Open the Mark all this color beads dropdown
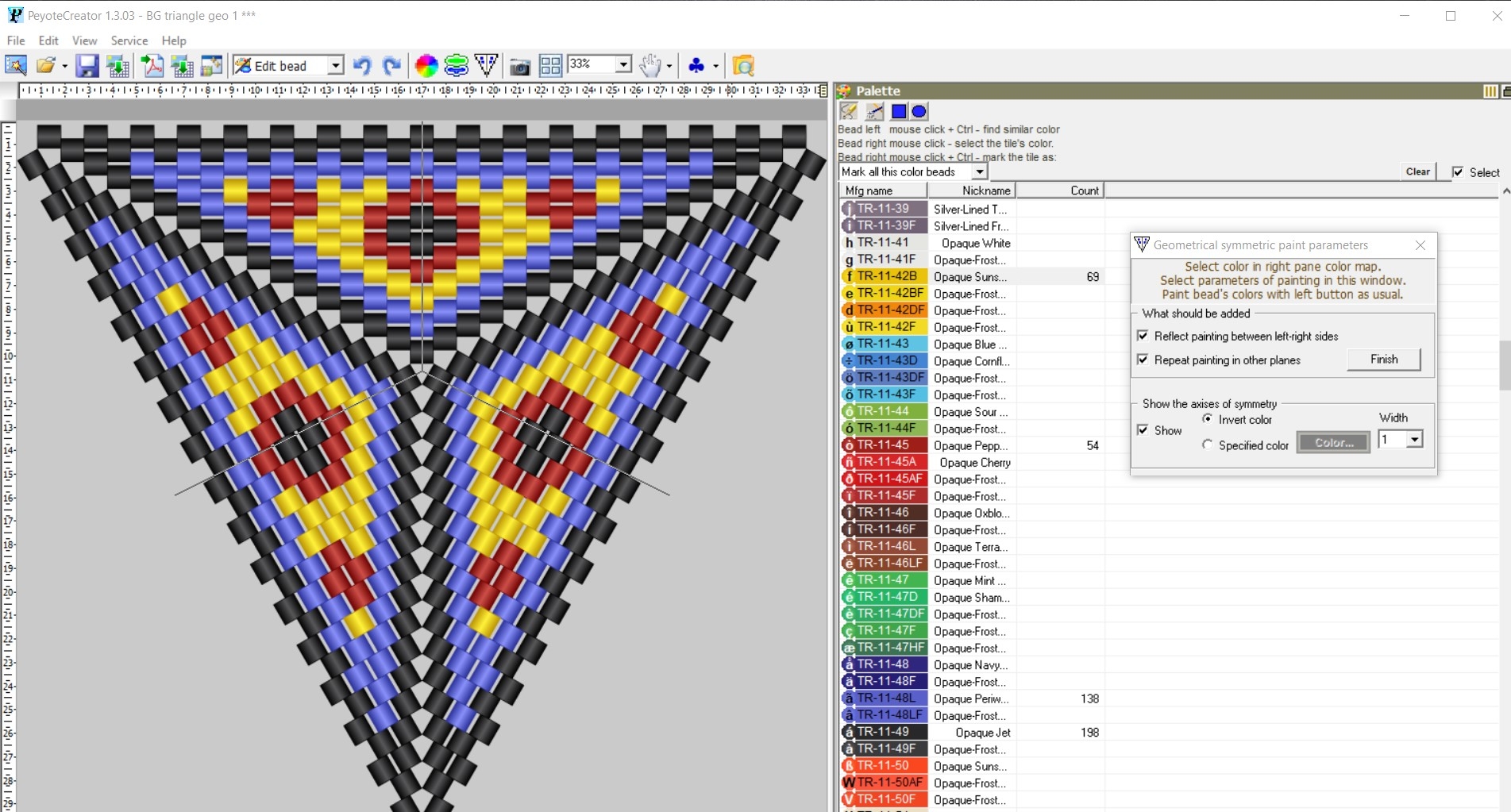Viewport: 1511px width, 812px height. (979, 171)
